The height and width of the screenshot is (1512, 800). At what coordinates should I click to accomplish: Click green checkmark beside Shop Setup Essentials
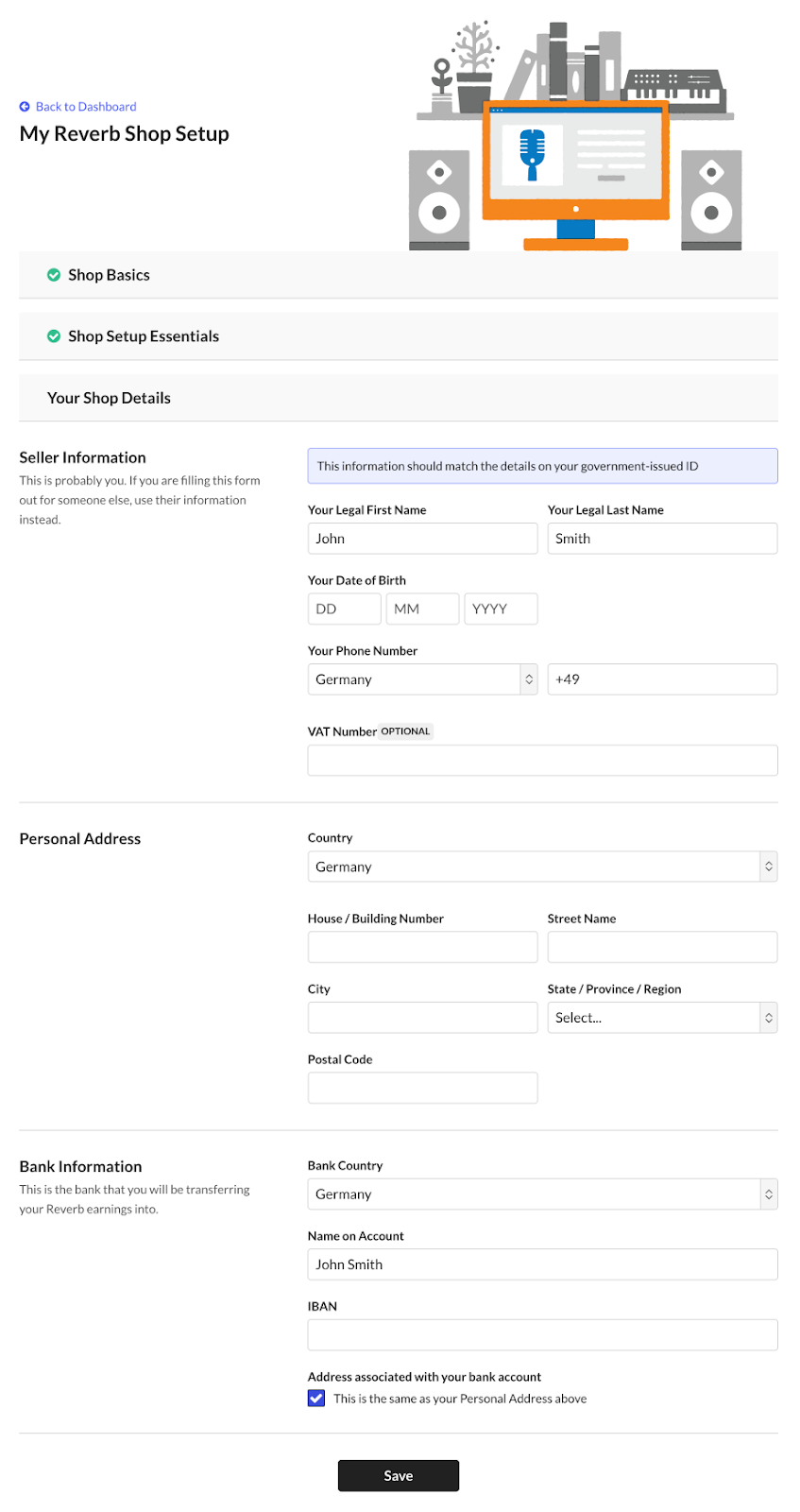[x=54, y=336]
